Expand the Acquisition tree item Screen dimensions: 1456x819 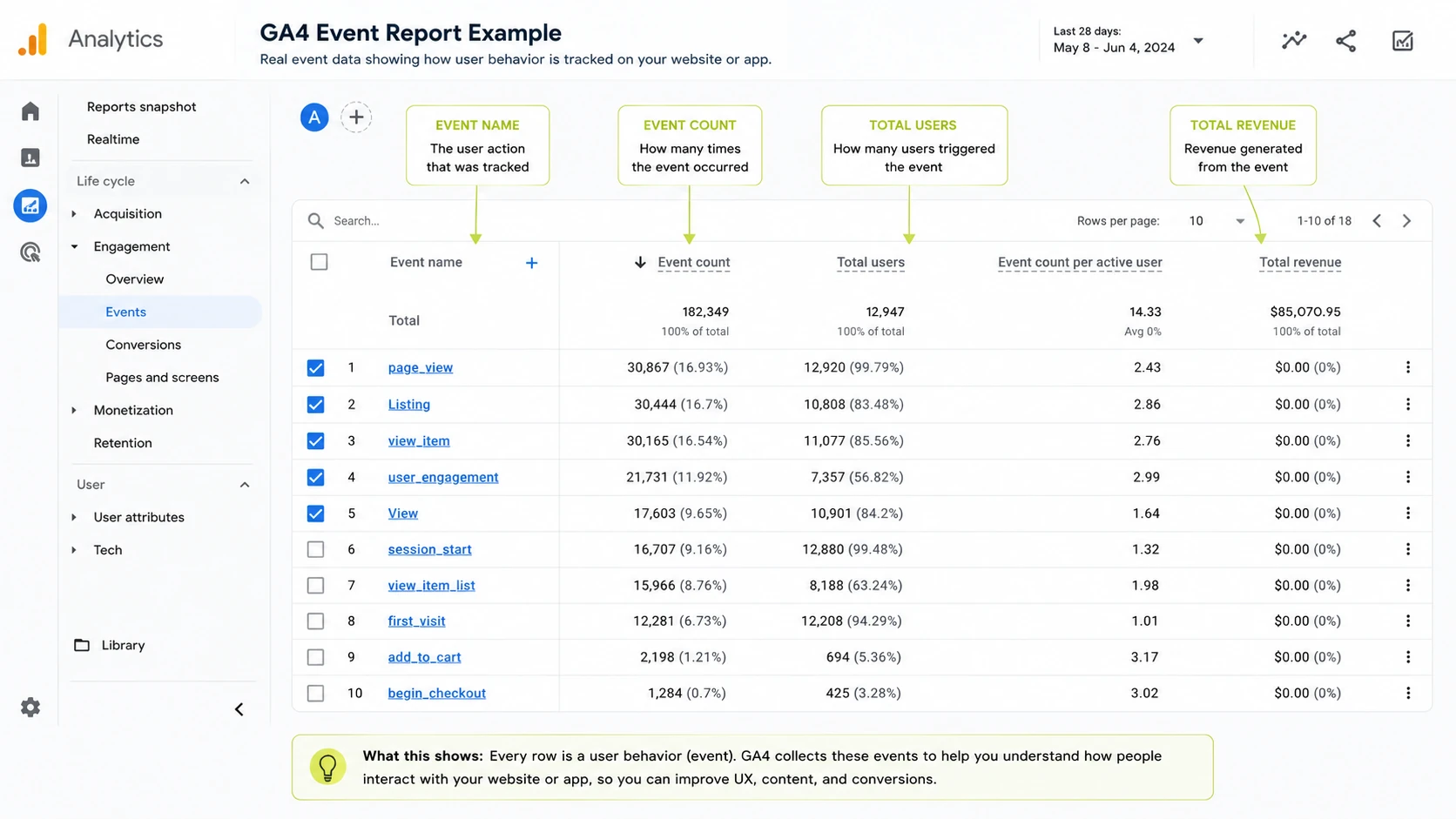tap(74, 214)
